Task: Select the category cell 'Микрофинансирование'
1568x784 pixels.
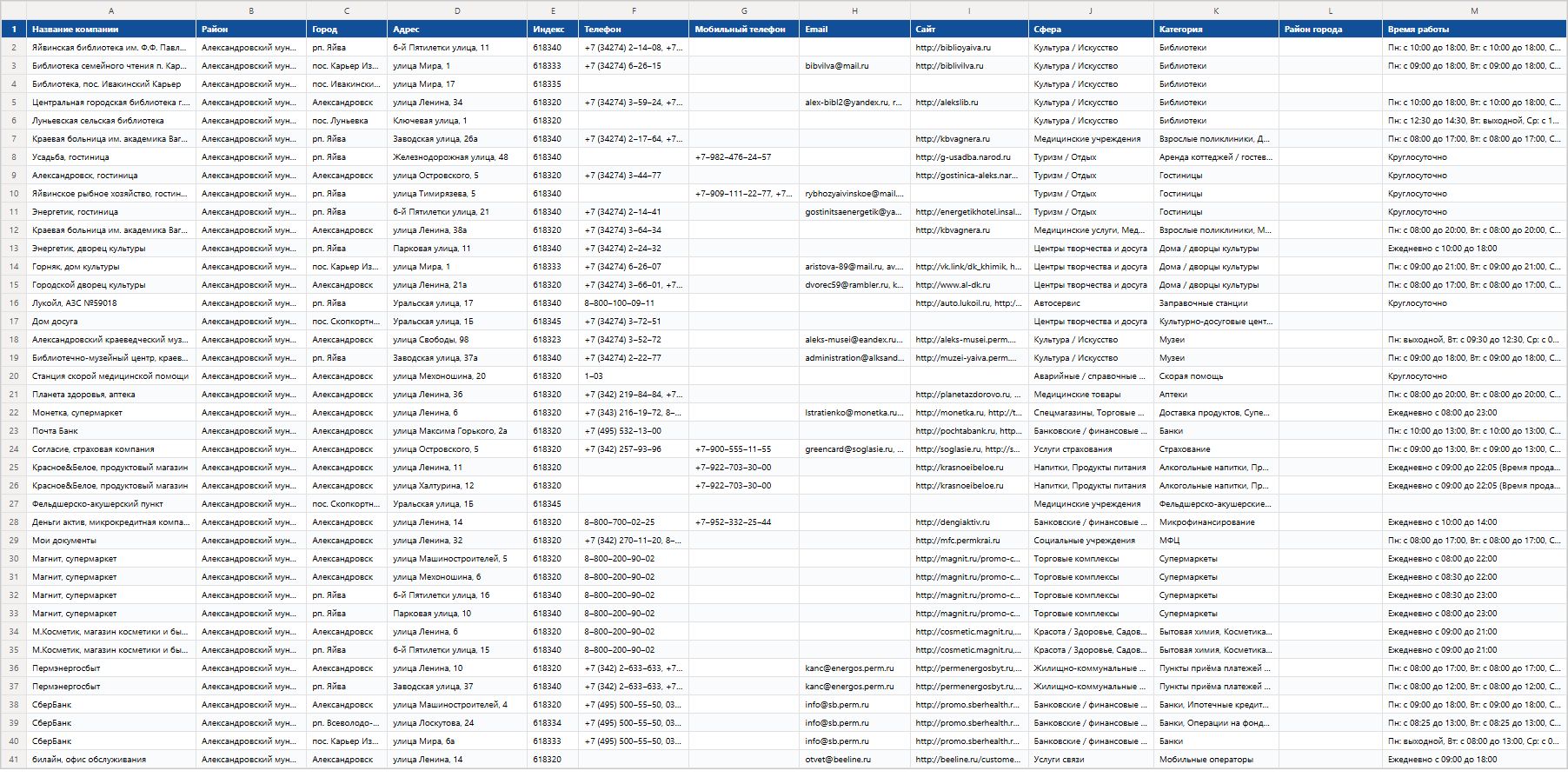Action: click(1216, 522)
